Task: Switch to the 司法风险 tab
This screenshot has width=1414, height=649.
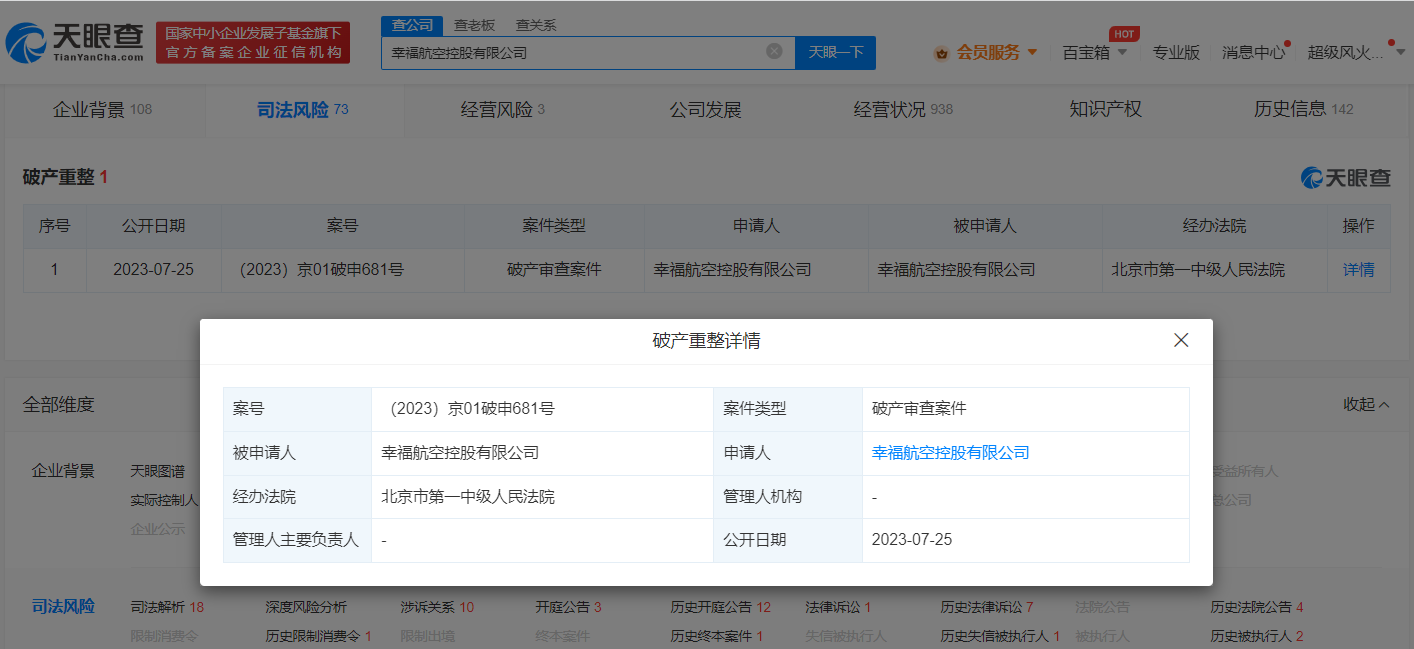Action: (303, 110)
